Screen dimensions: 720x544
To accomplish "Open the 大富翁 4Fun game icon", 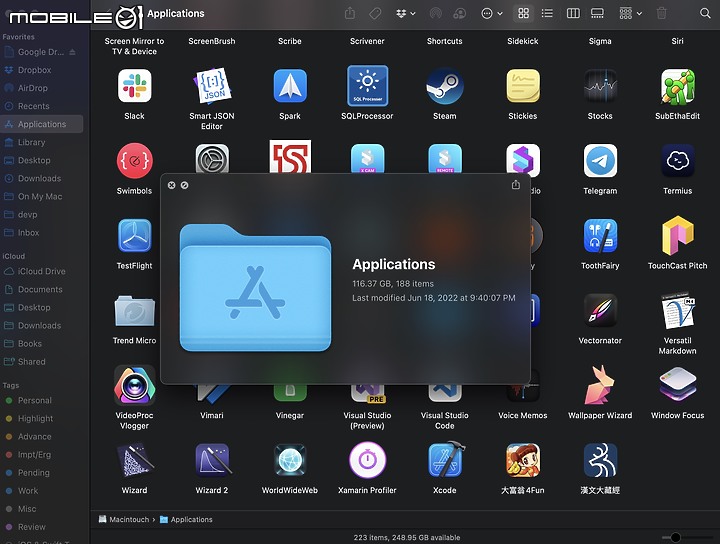I will (523, 460).
